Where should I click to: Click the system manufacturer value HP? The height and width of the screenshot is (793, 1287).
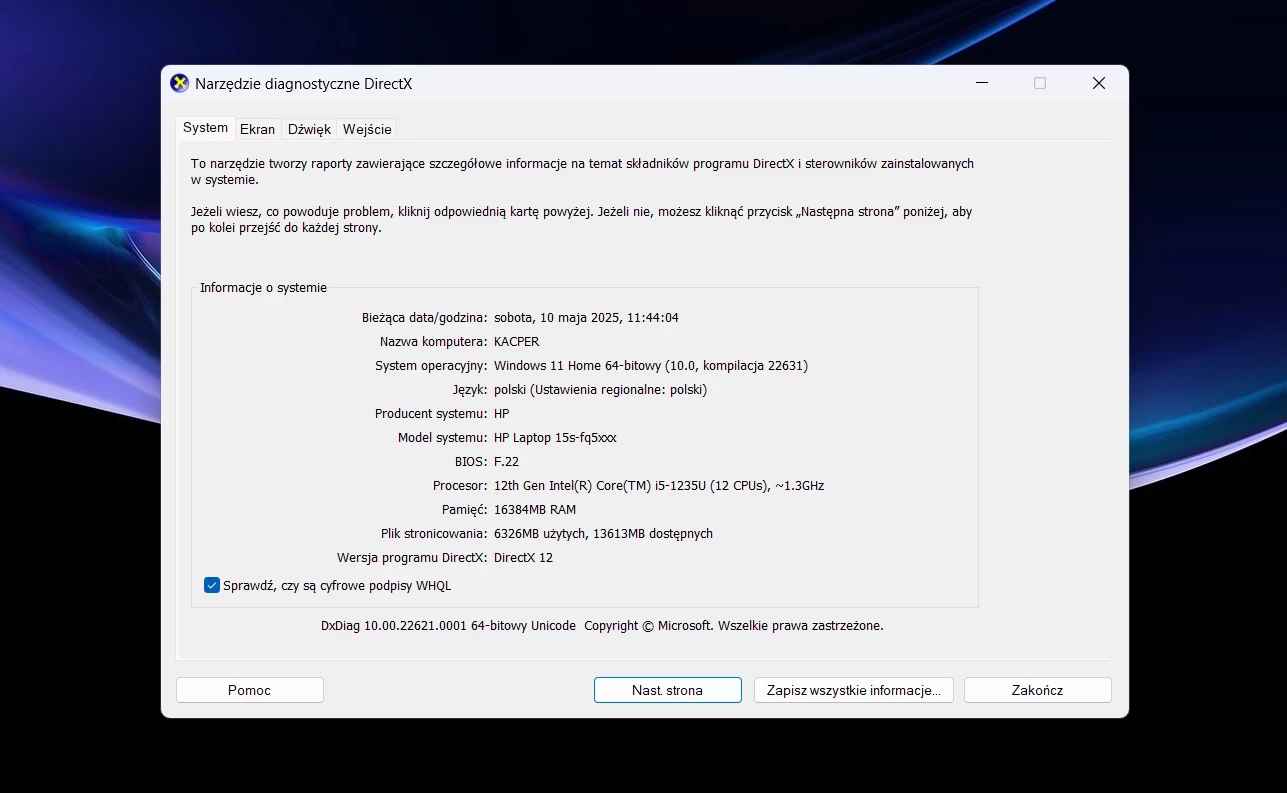[502, 413]
